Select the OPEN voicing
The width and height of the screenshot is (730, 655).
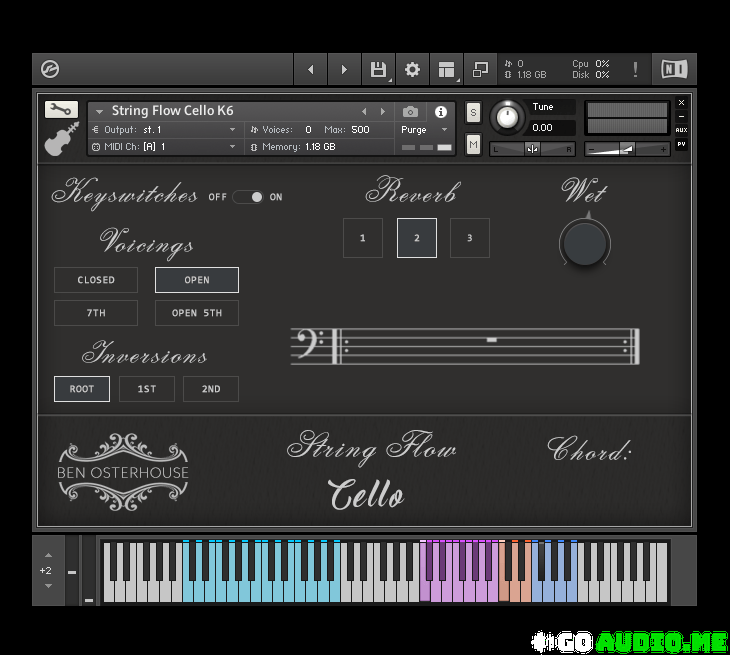tap(197, 280)
